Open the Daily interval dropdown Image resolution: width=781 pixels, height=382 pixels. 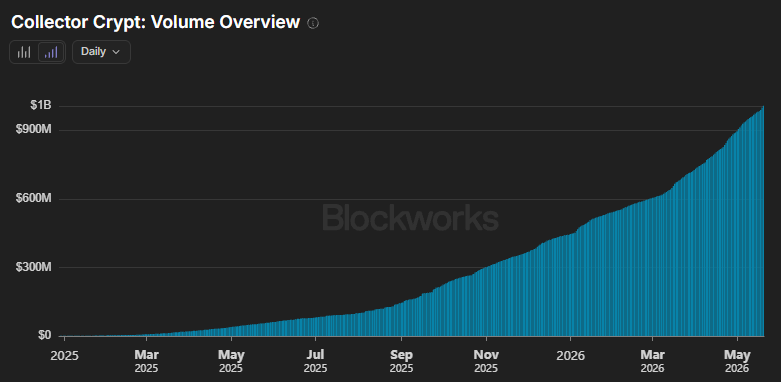(x=102, y=52)
